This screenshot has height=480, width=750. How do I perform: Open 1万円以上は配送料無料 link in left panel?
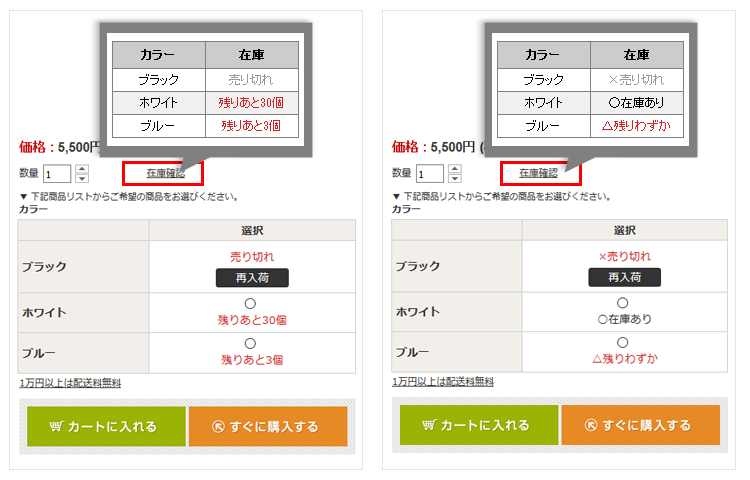70,382
